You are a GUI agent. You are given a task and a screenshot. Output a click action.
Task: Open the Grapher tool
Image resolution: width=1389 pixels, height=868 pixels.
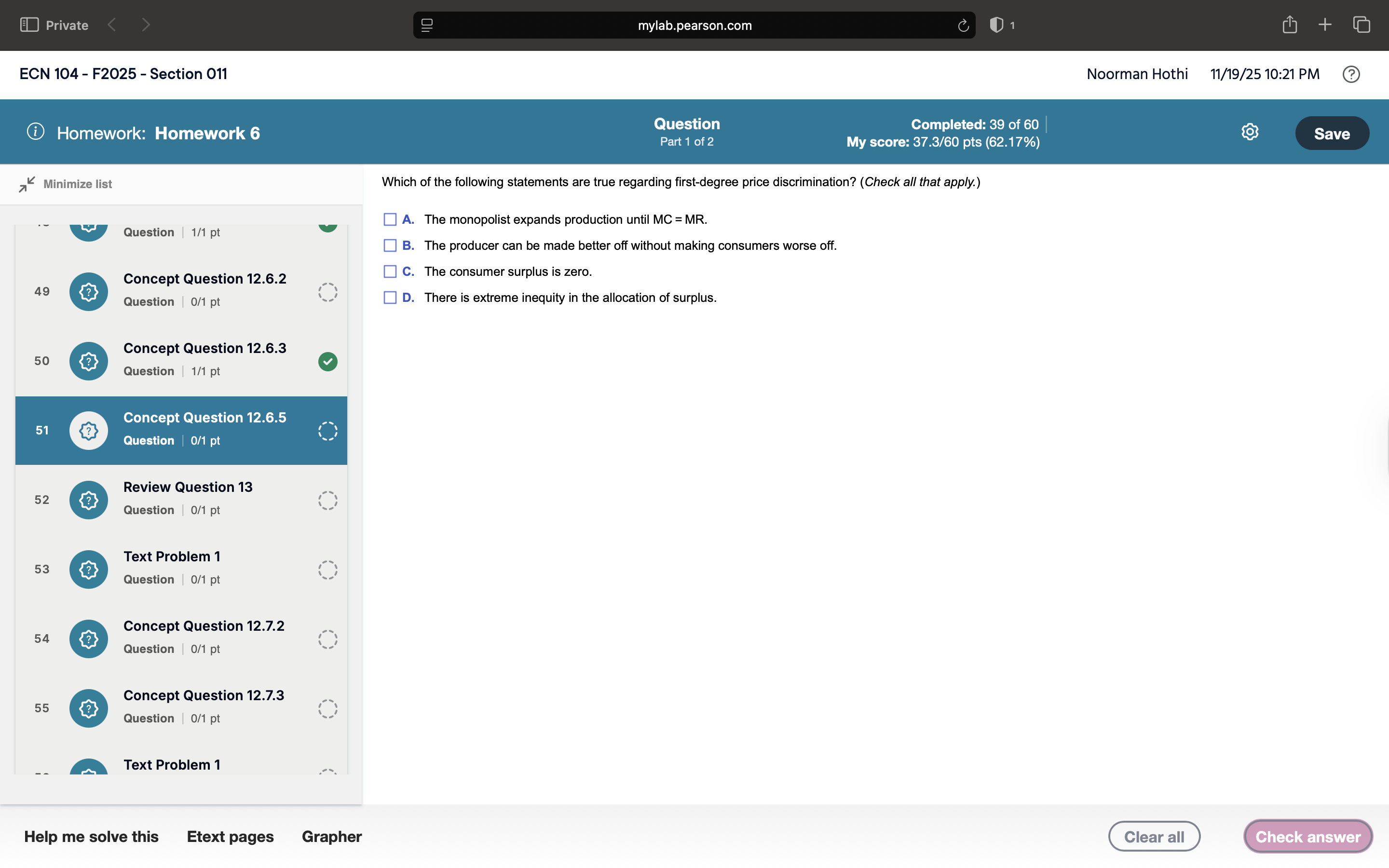[331, 837]
